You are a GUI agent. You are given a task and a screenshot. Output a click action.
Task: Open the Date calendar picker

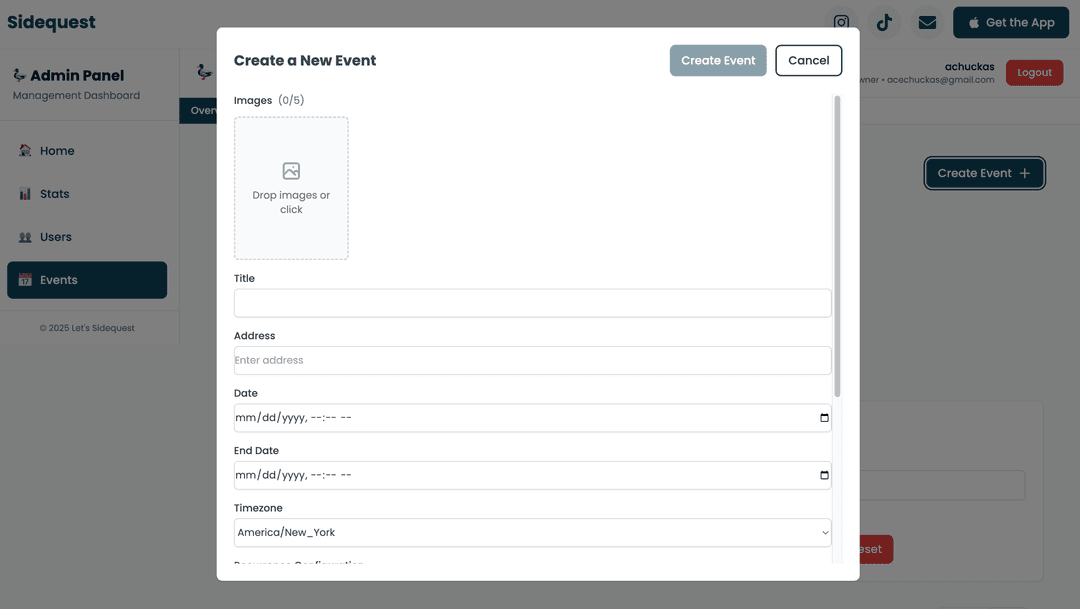822,418
